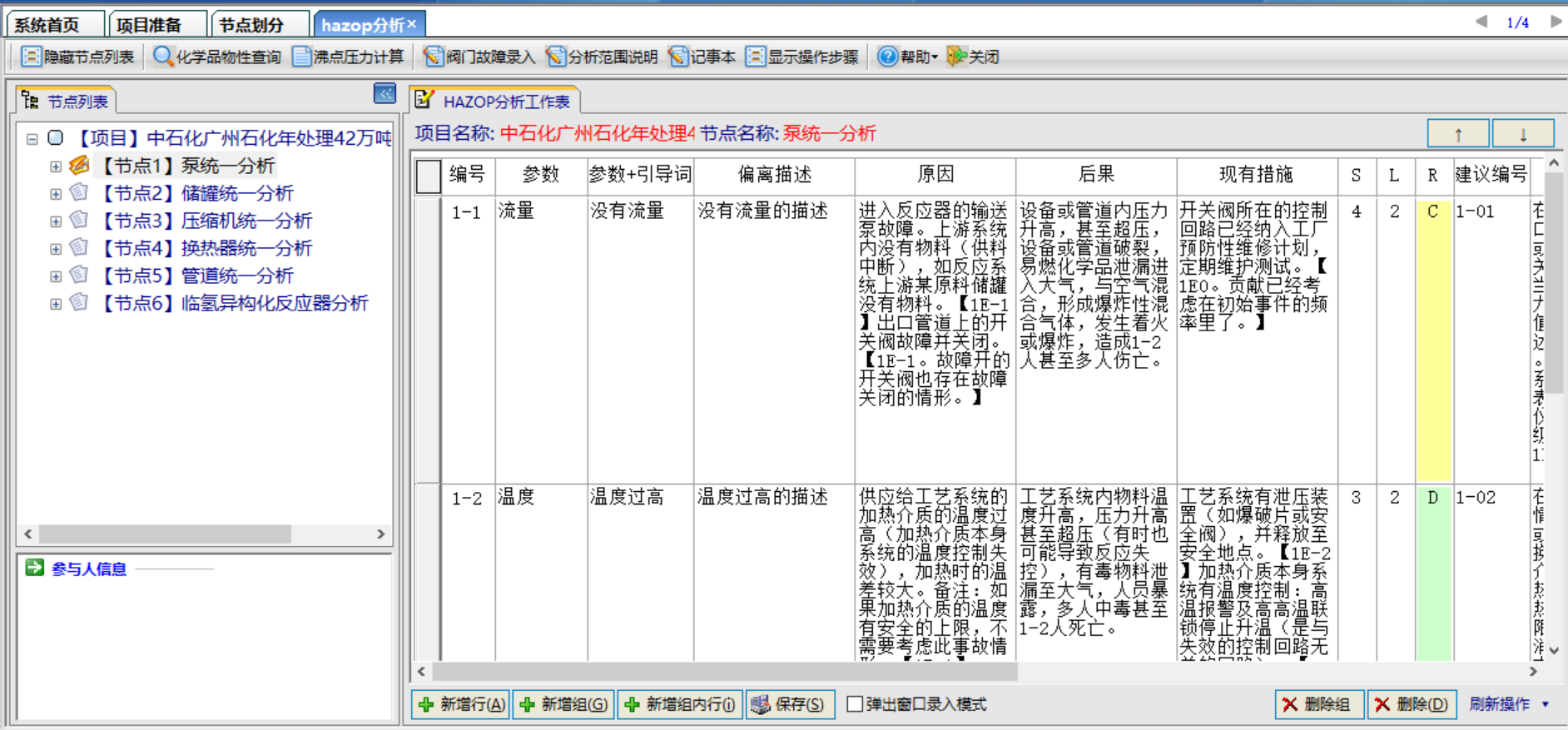Click 参与人信息 link label

[89, 569]
